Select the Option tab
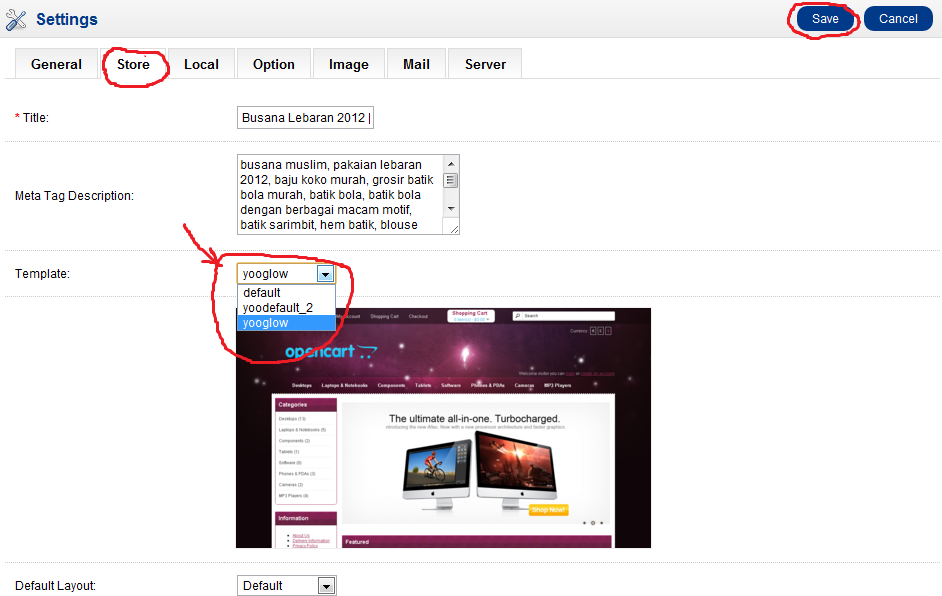This screenshot has height=596, width=942. tap(273, 64)
